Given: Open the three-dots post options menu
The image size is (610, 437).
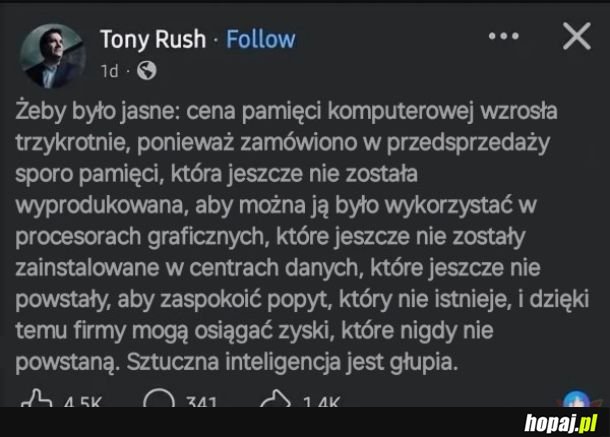Looking at the screenshot, I should pos(503,38).
